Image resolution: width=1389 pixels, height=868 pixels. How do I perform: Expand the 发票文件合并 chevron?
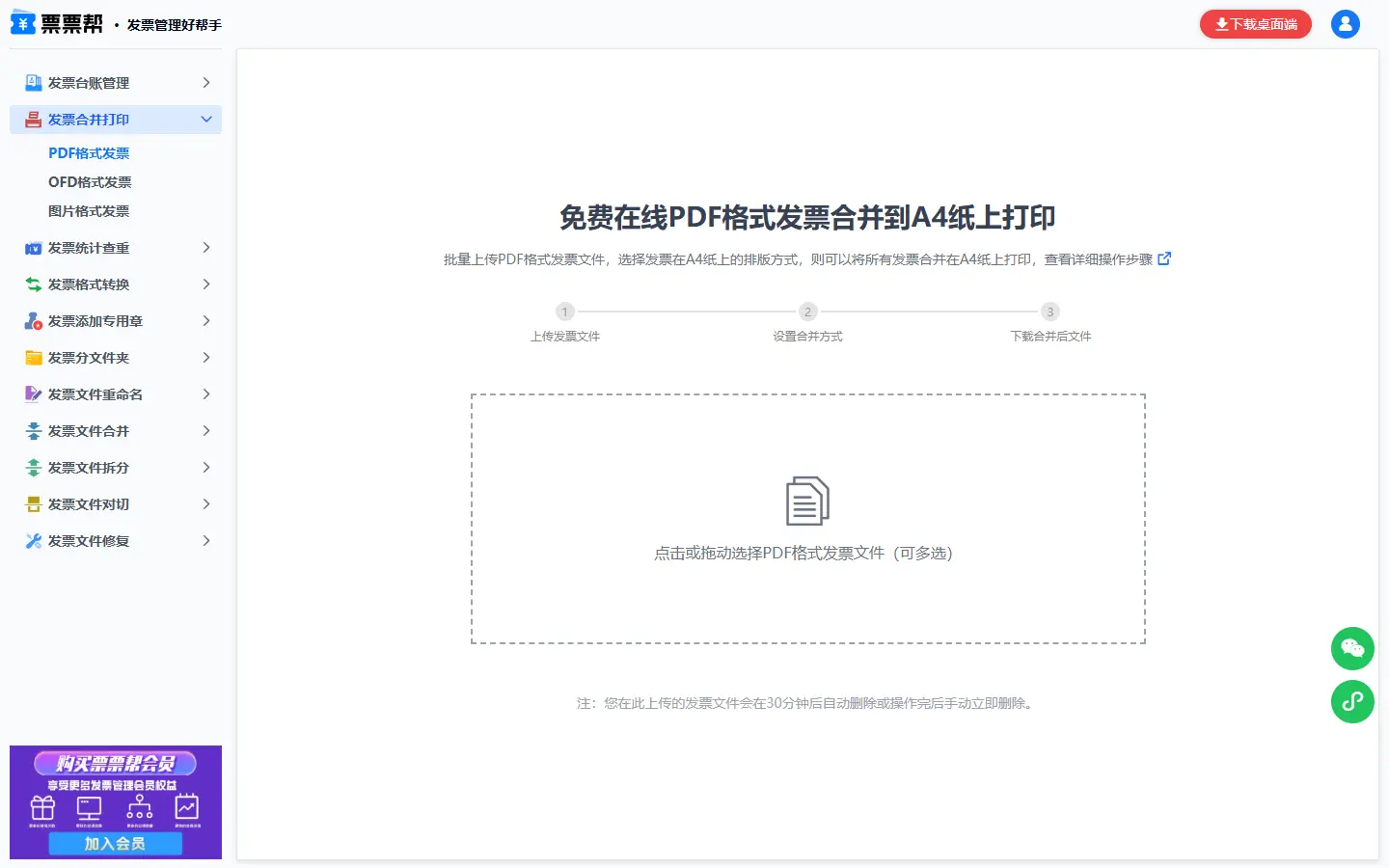point(206,431)
